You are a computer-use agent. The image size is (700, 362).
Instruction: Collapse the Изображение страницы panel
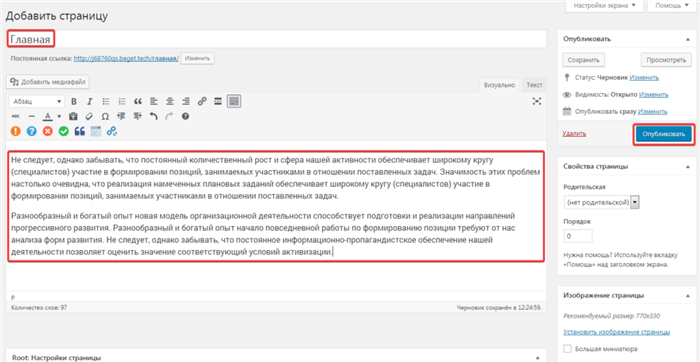click(688, 295)
